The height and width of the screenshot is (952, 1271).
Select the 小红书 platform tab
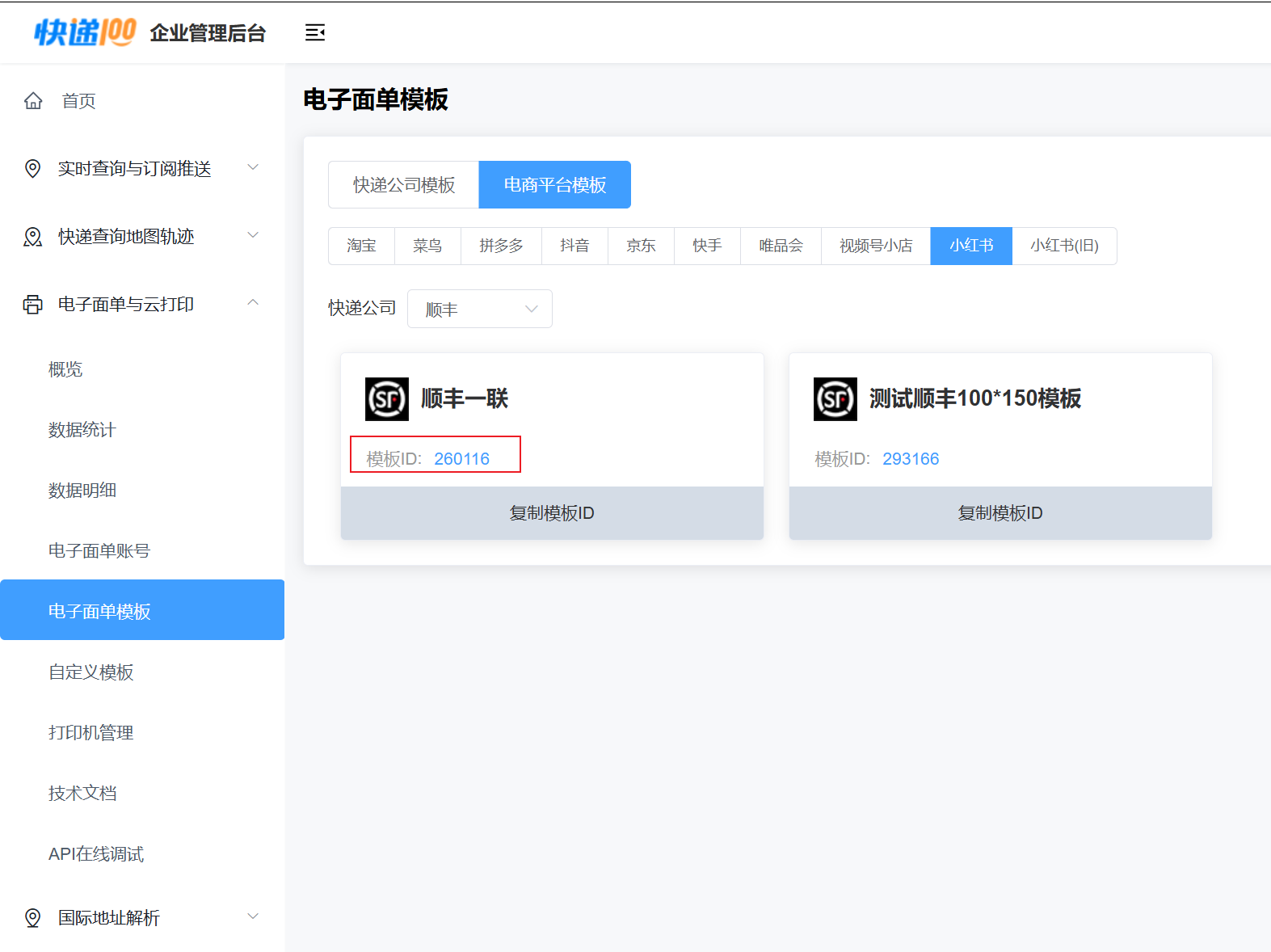pos(971,246)
